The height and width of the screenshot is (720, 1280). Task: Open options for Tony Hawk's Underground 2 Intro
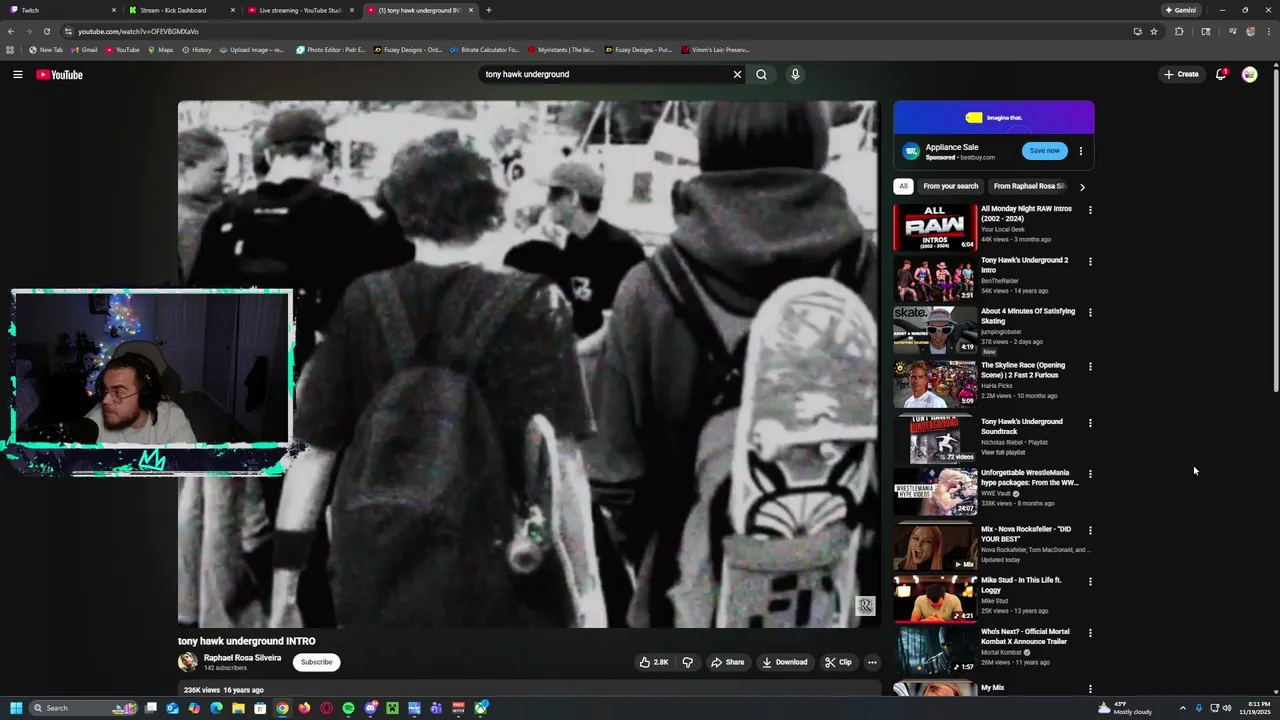[1090, 261]
